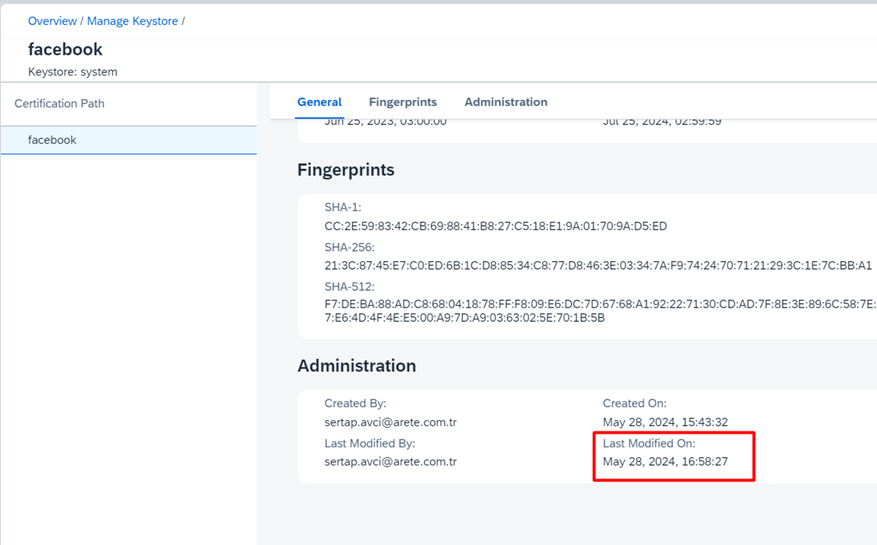
Task: Open the Fingerprints tab
Action: coord(403,102)
